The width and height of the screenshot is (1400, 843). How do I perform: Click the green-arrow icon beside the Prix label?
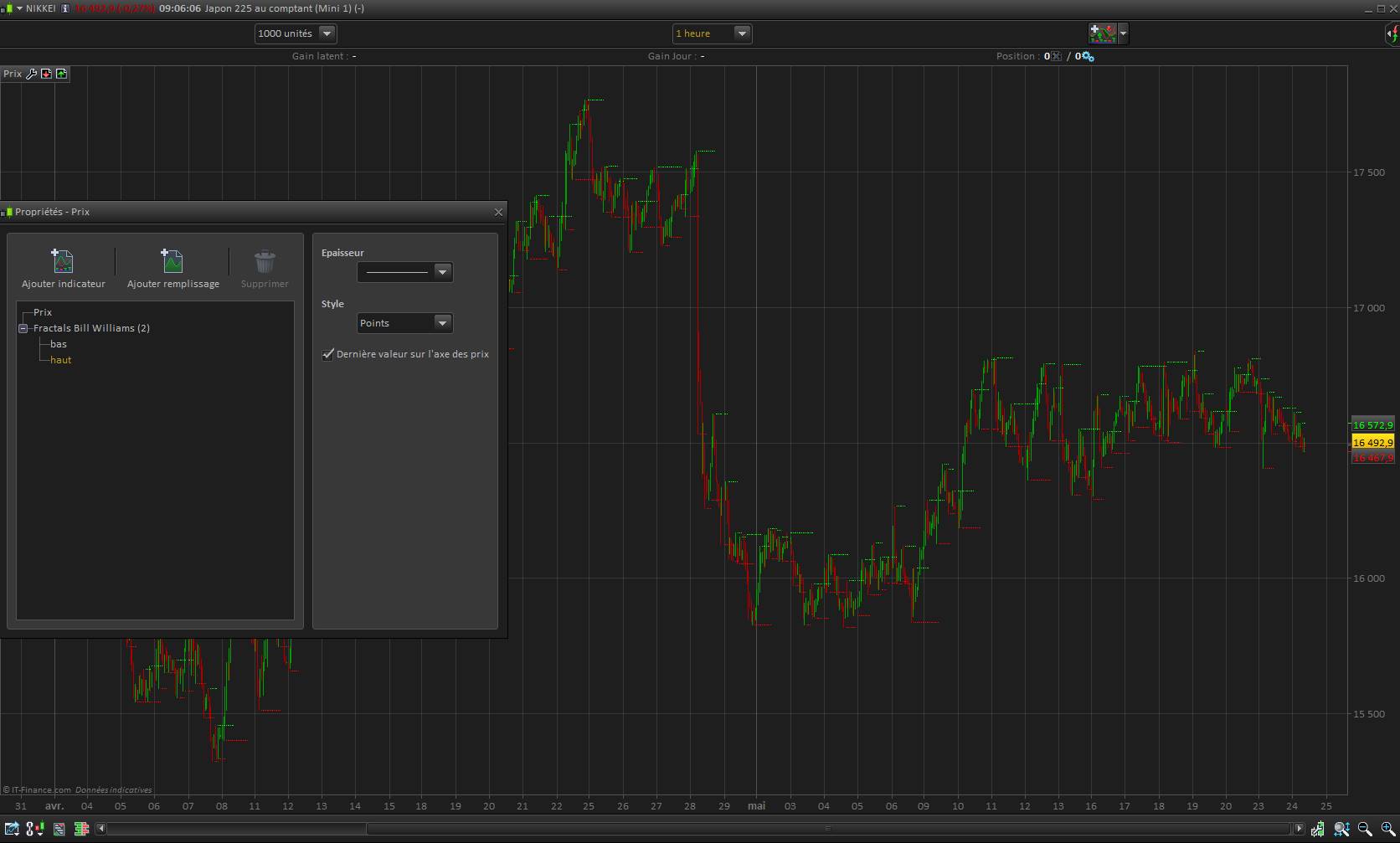[61, 74]
